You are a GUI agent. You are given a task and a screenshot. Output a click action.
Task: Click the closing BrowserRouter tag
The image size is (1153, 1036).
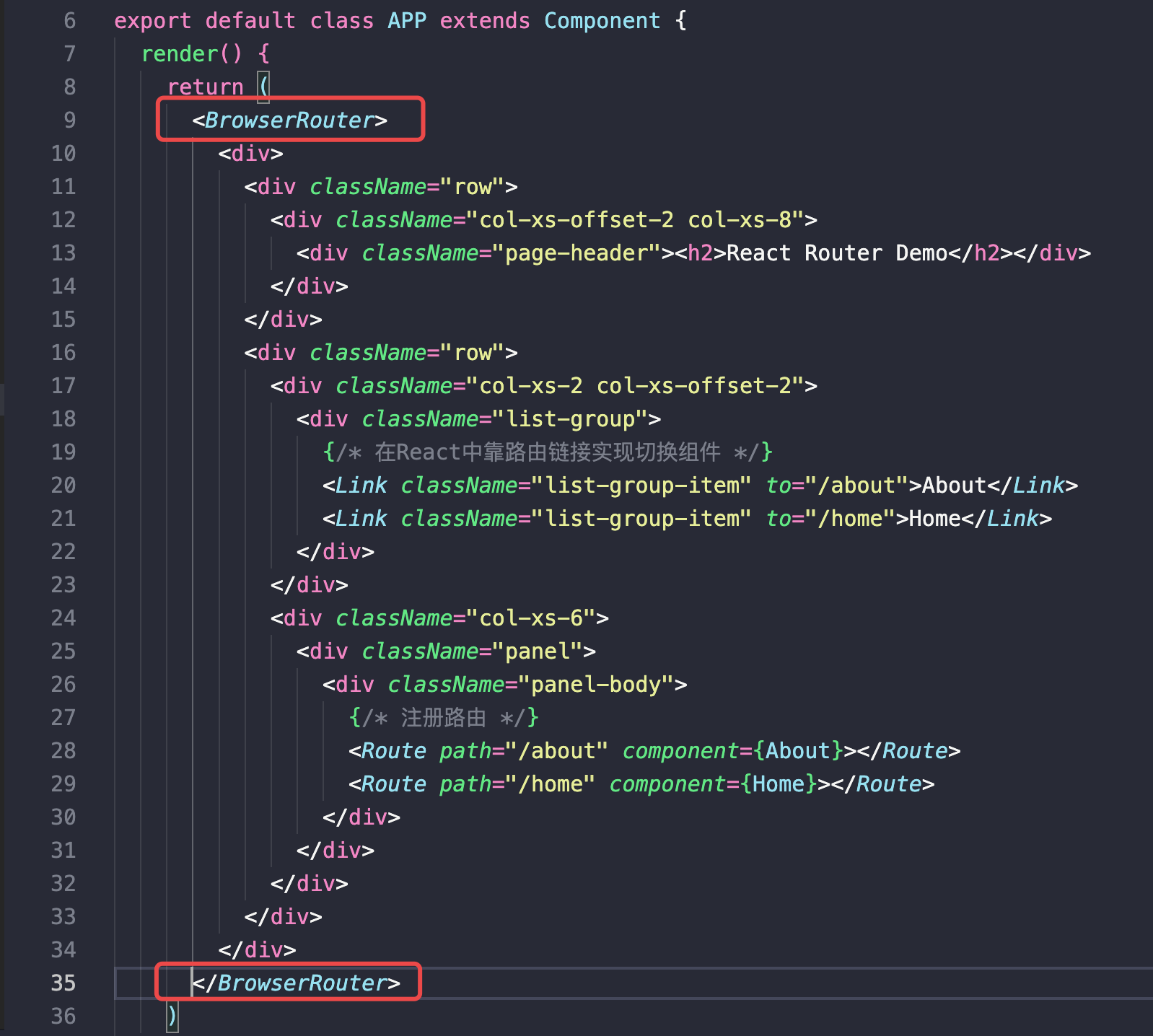(x=296, y=983)
